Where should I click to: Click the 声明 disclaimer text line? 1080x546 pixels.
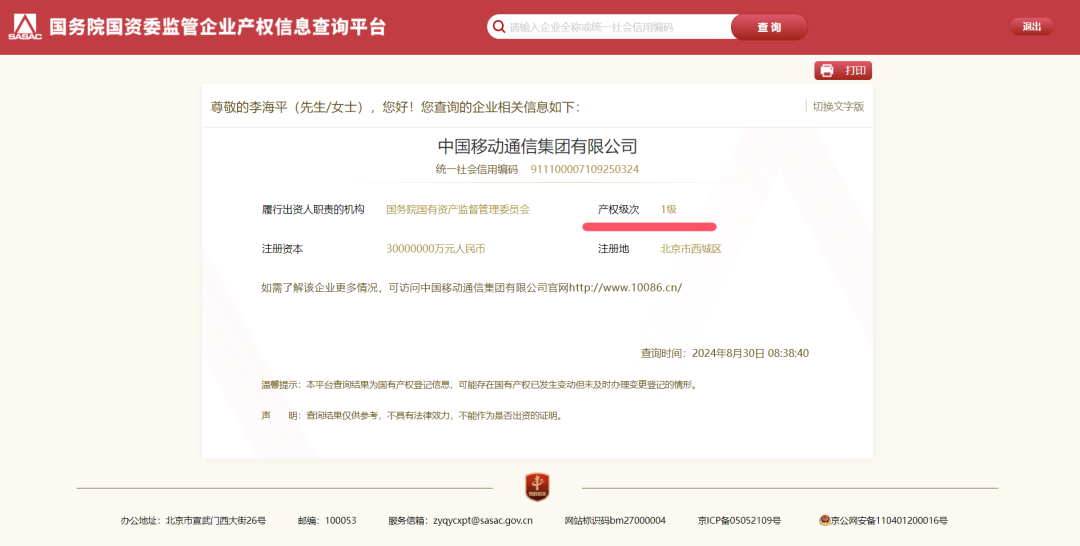413,416
